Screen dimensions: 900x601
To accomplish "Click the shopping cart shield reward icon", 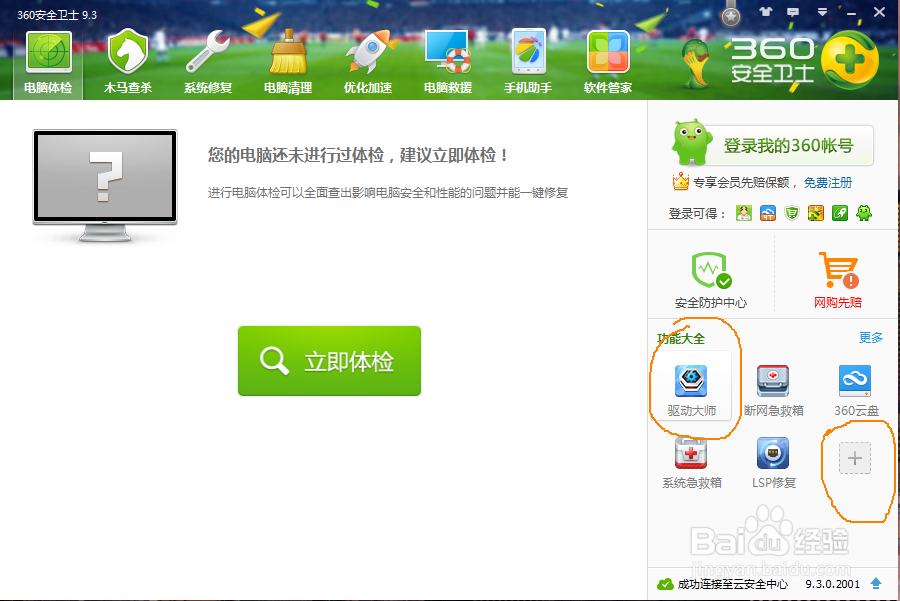I will click(792, 214).
